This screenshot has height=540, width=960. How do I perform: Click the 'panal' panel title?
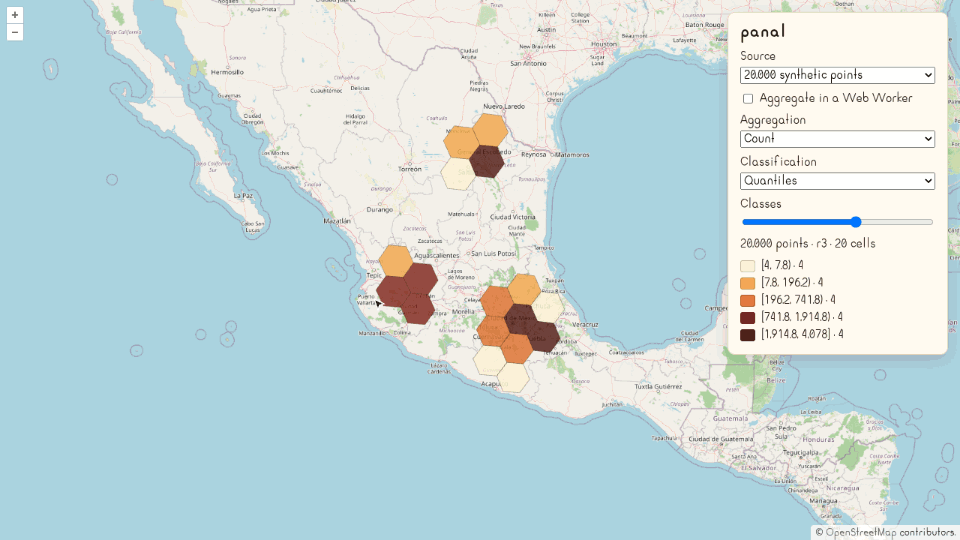(x=763, y=32)
